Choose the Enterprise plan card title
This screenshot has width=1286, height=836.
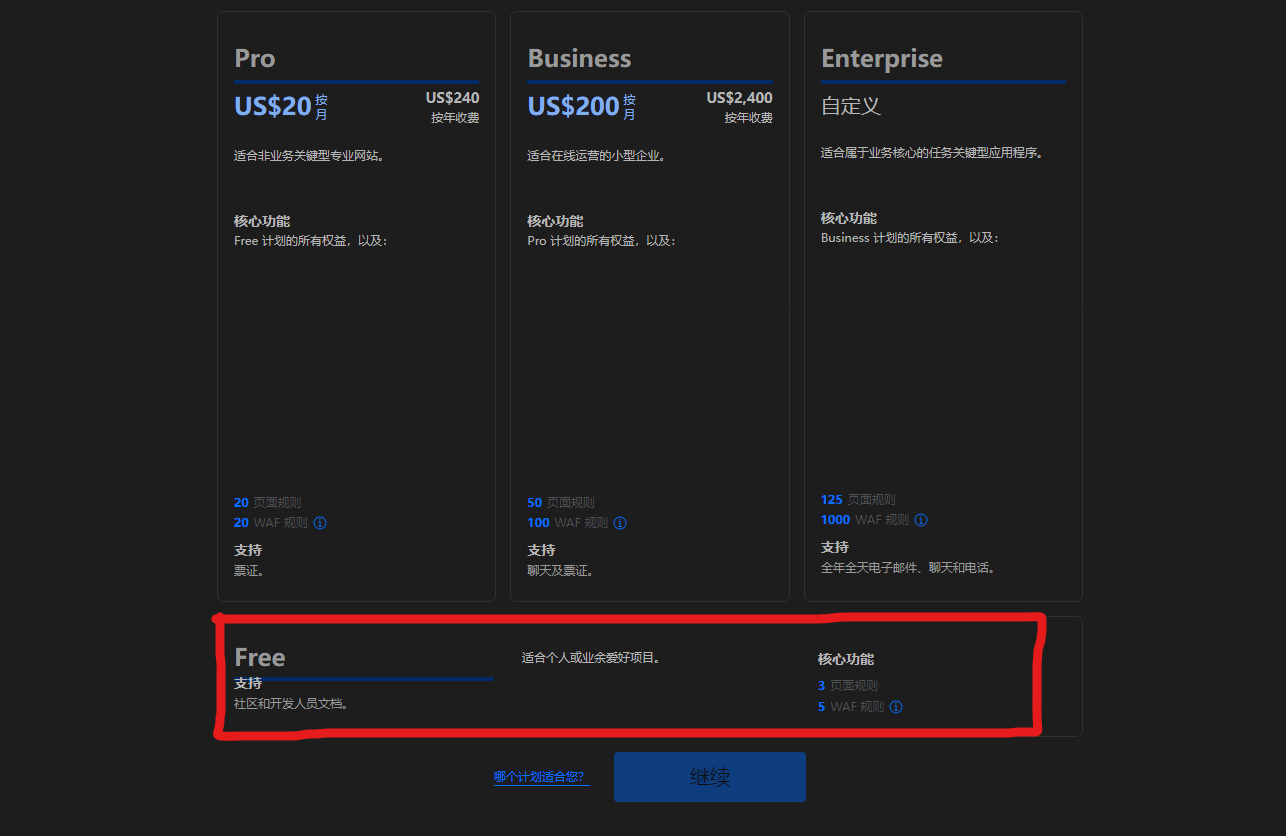pos(881,59)
